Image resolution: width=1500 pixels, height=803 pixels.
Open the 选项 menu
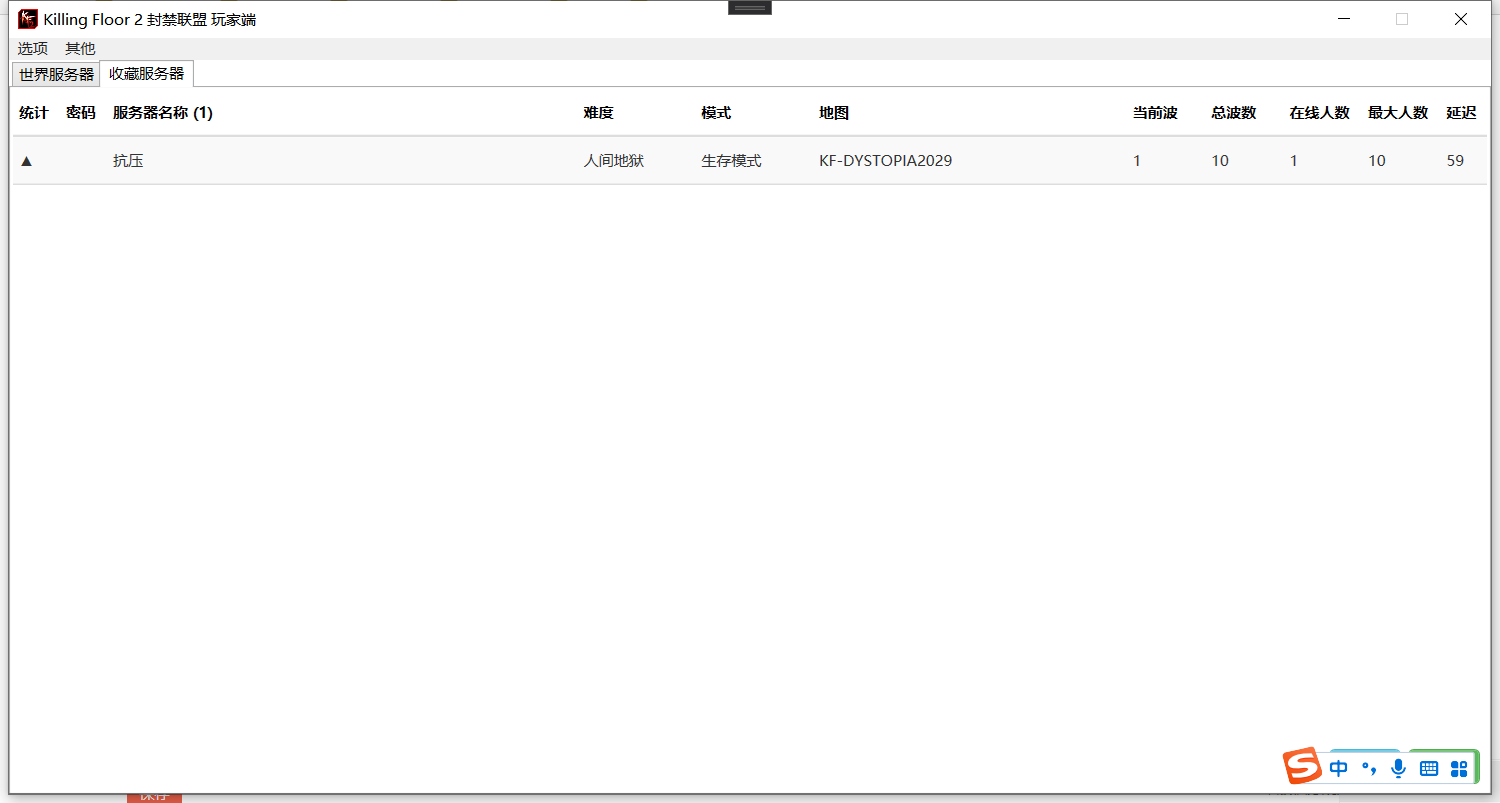(32, 48)
